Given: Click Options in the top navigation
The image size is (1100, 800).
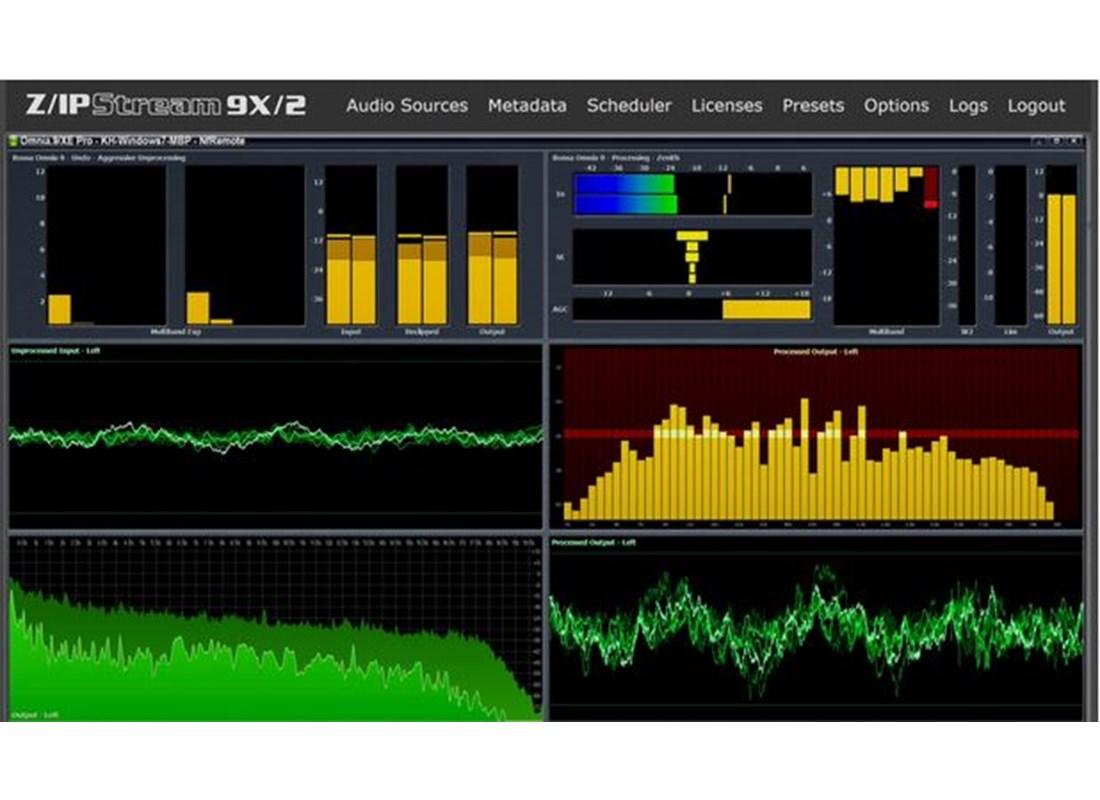Looking at the screenshot, I should [x=896, y=106].
